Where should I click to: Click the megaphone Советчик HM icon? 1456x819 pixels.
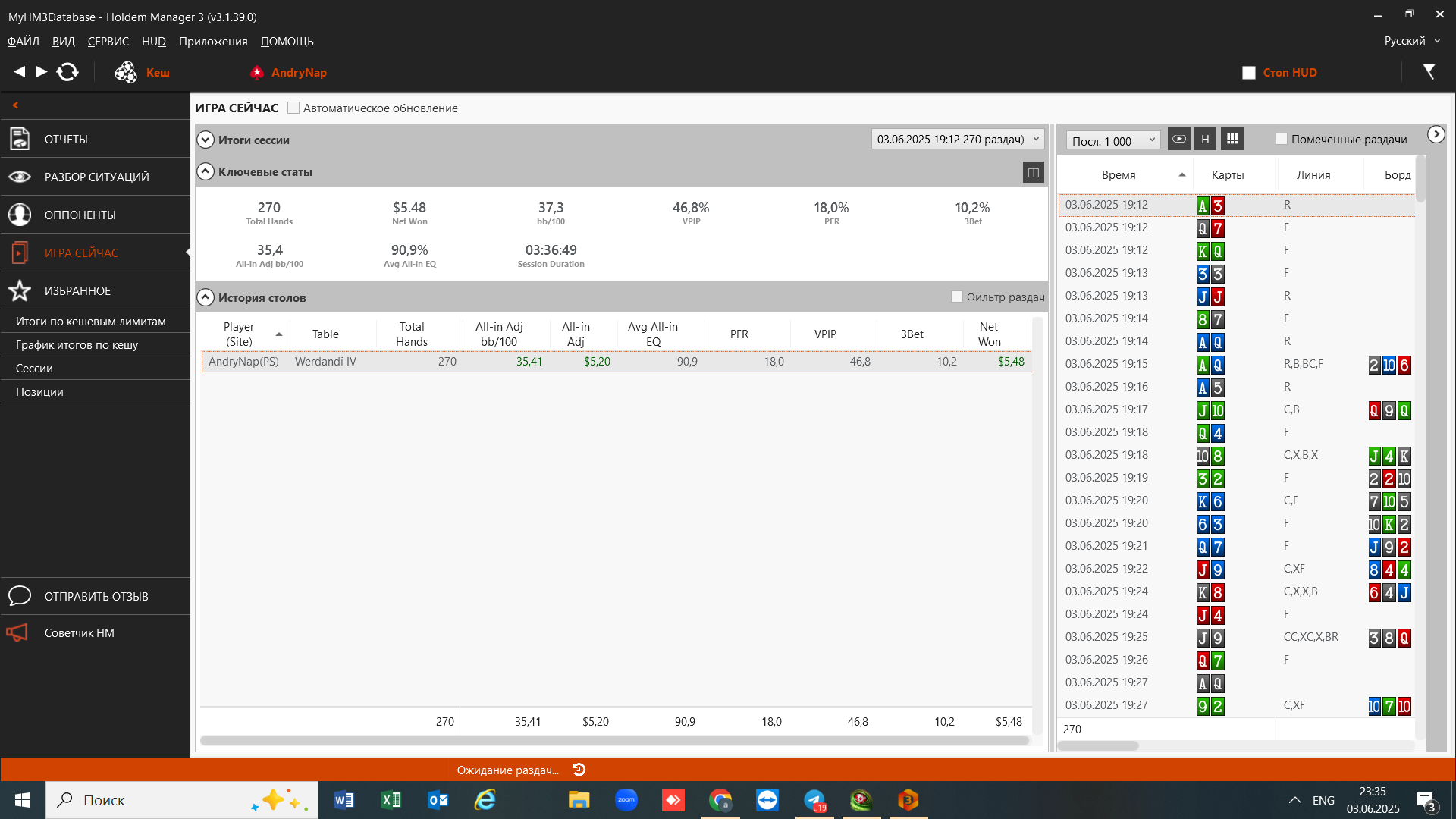pos(17,632)
